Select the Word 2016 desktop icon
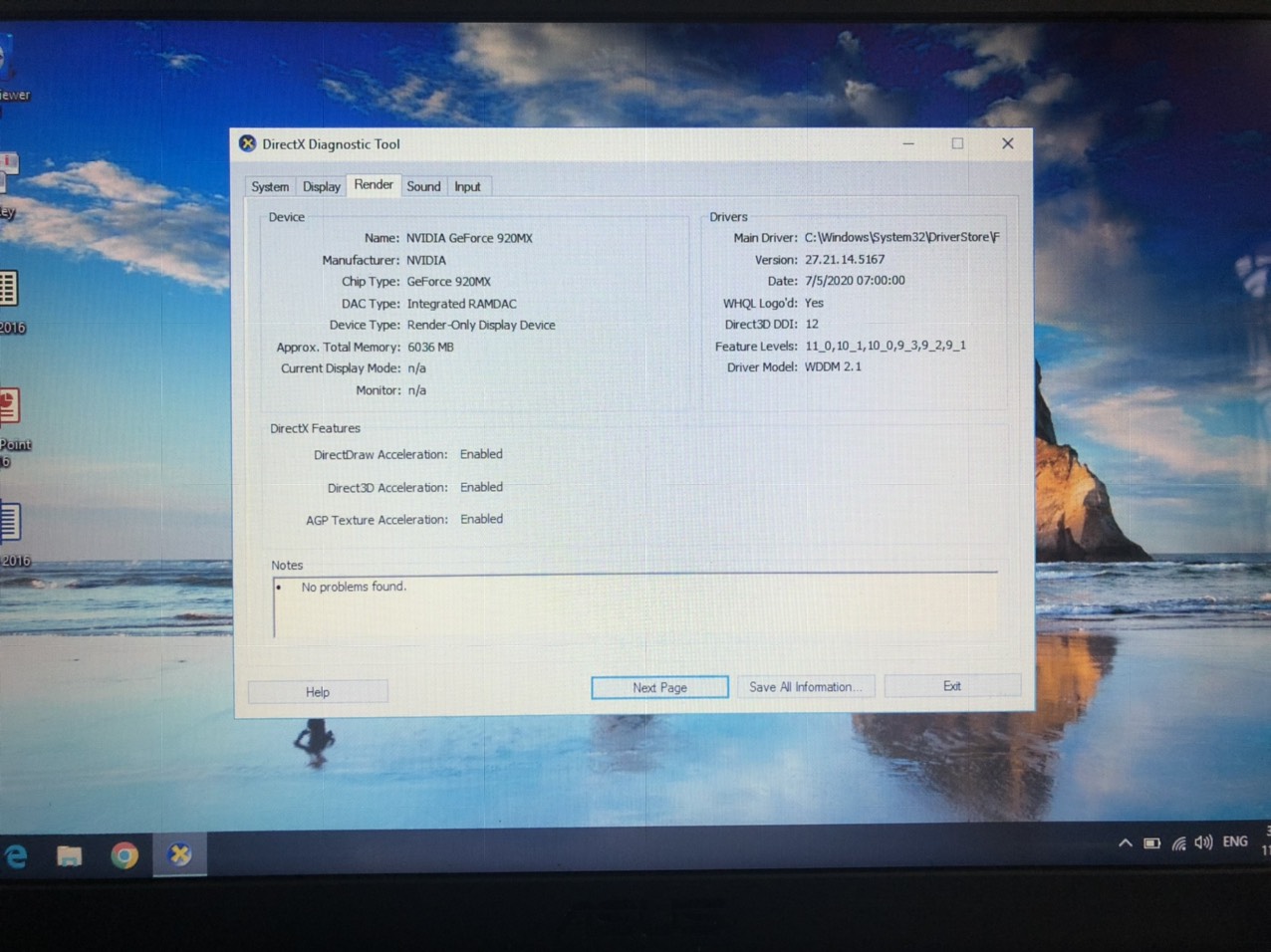Image resolution: width=1271 pixels, height=952 pixels. pos(11,522)
